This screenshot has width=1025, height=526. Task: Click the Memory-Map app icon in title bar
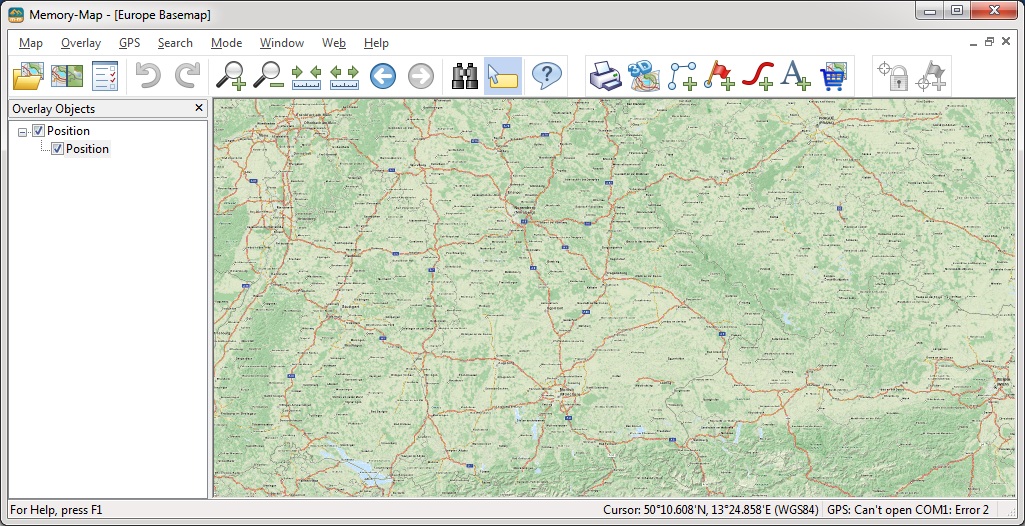[16, 14]
